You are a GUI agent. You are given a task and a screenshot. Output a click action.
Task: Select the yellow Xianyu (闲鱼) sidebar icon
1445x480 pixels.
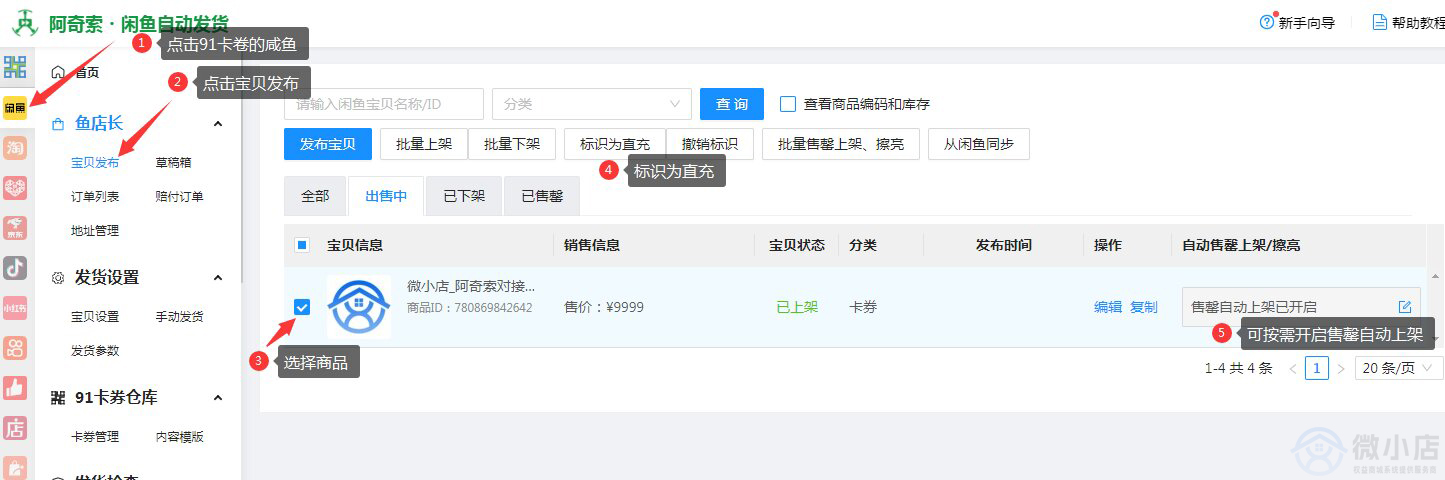pos(15,107)
